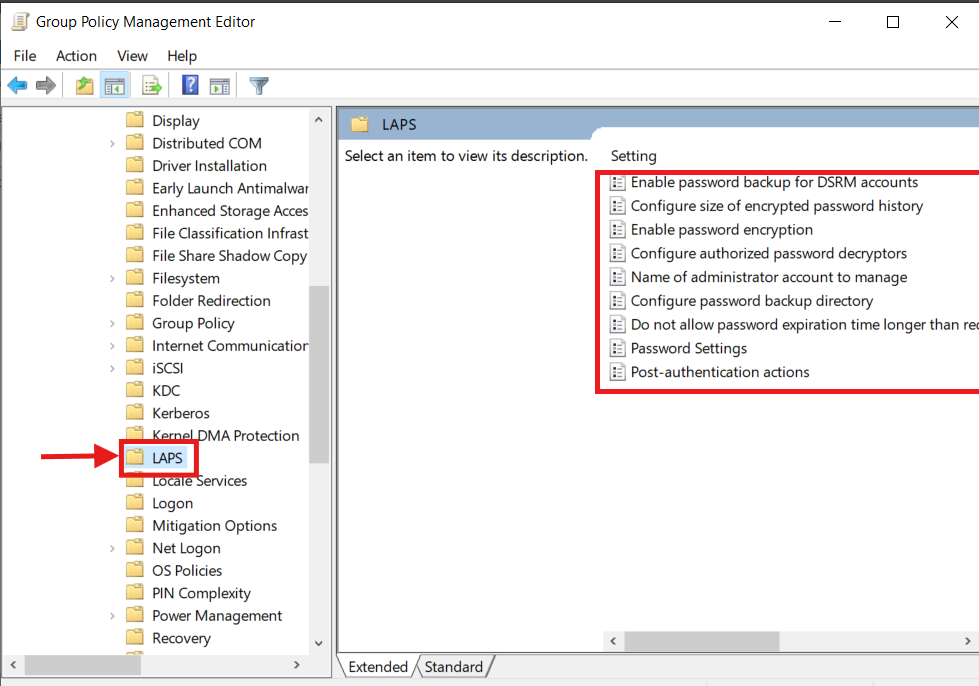Click the tree pane scroll down arrow

tap(319, 643)
